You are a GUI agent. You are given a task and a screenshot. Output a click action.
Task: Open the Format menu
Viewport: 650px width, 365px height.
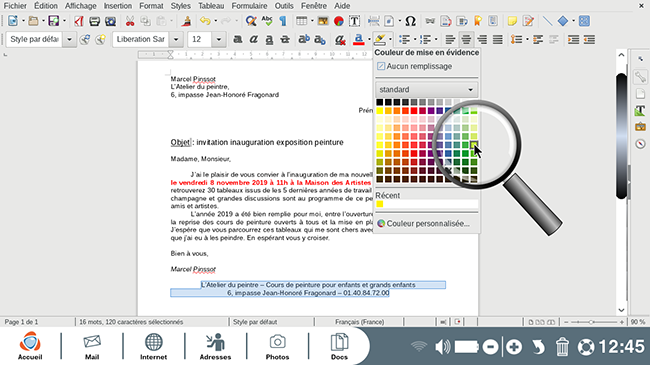(151, 6)
